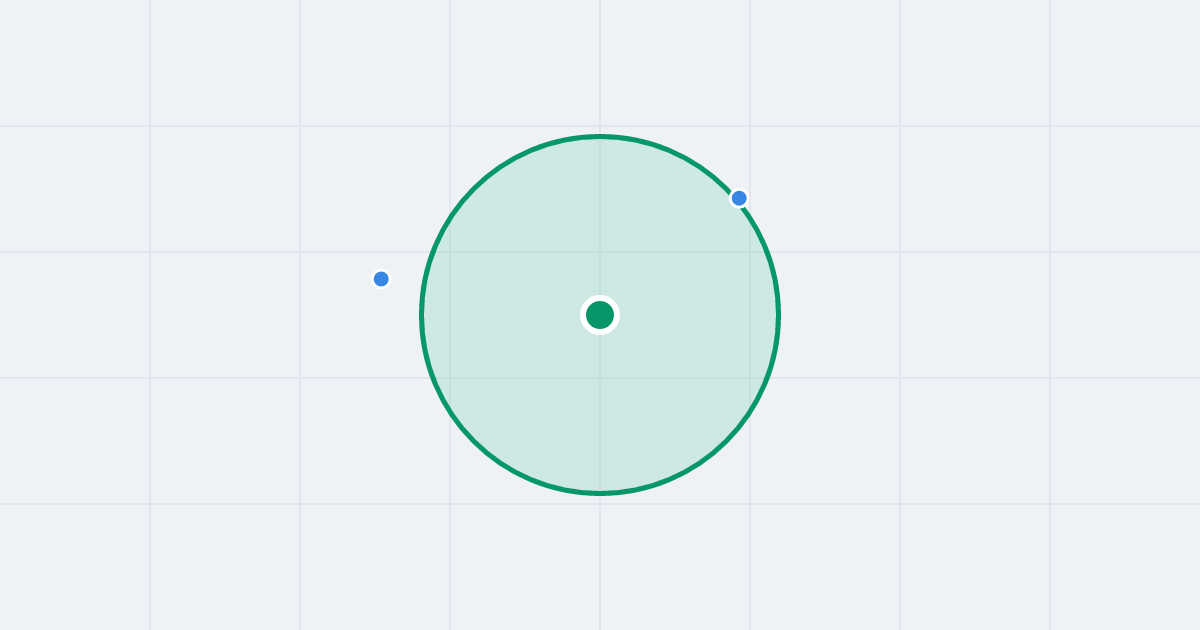Click the blue dot outside the green circle
This screenshot has height=630, width=1200.
[381, 279]
